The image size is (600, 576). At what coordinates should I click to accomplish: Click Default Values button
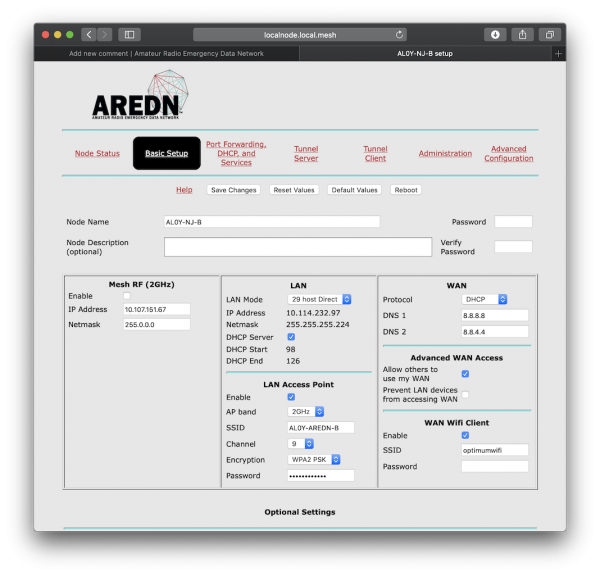[x=354, y=190]
